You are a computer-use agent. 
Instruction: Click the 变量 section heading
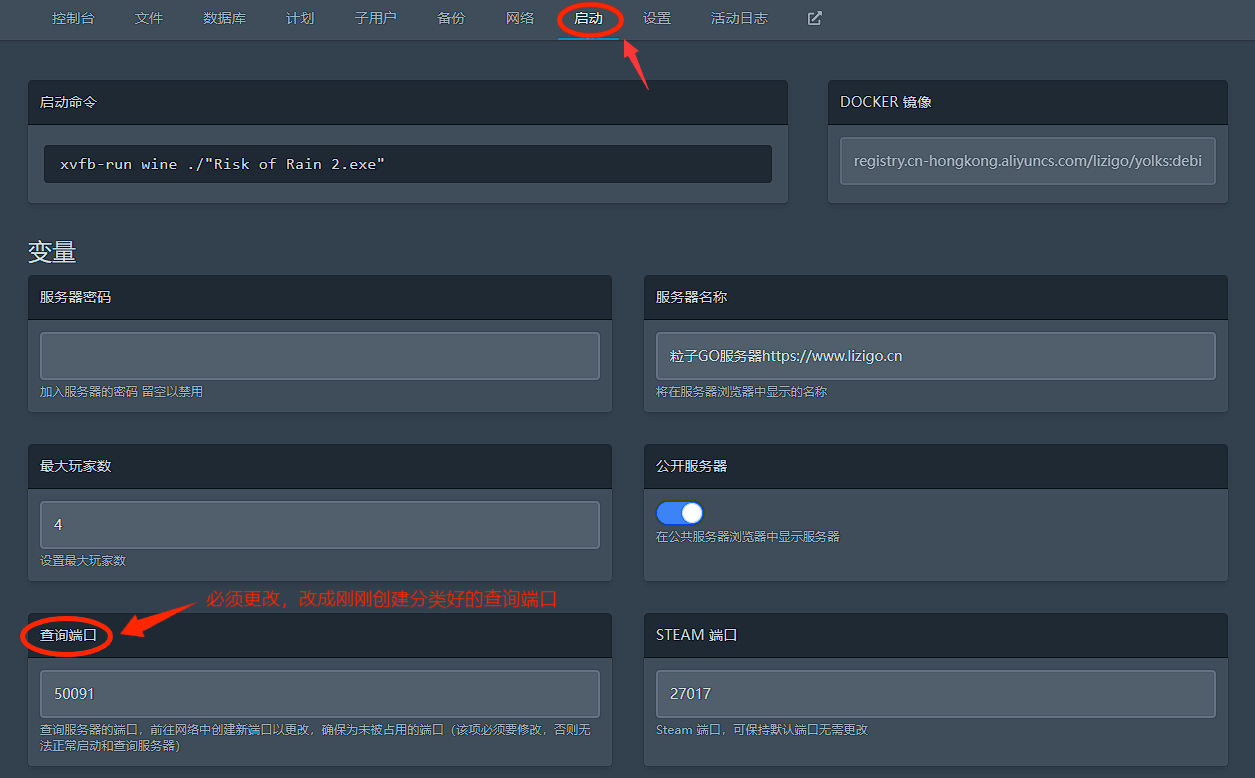point(52,252)
